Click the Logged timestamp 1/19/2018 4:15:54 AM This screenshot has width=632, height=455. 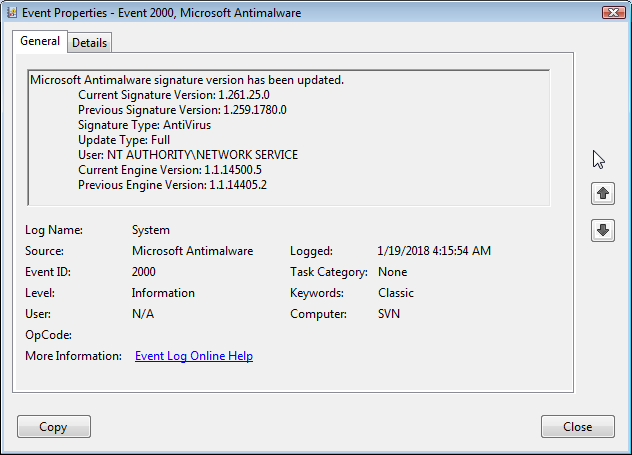(434, 251)
